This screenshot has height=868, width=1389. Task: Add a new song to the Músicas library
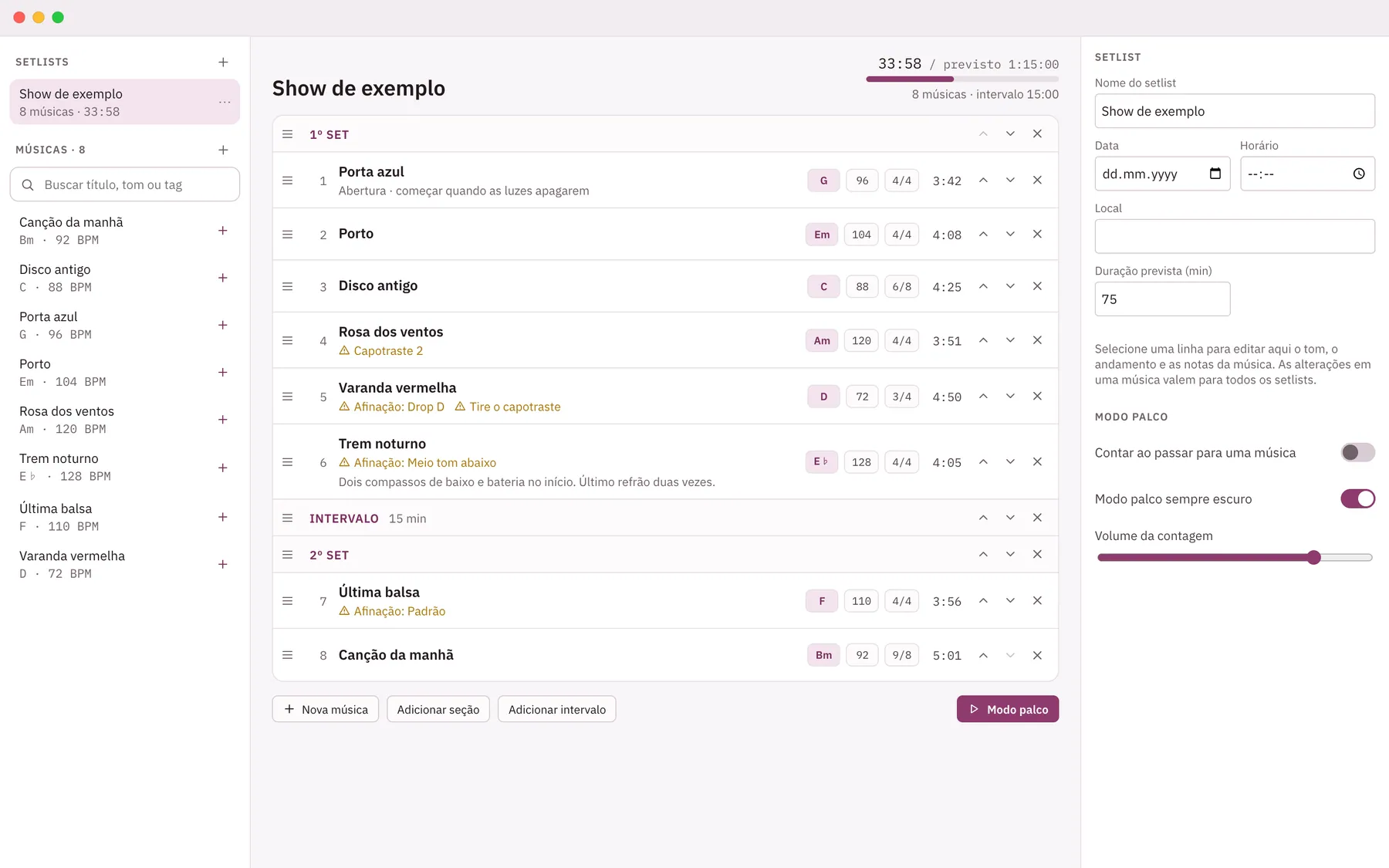[223, 150]
